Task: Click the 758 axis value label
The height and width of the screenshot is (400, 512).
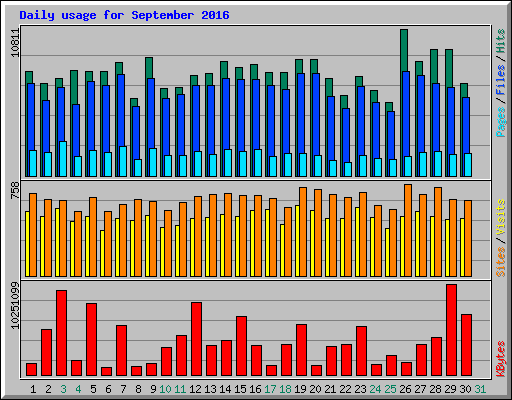Action: point(15,190)
